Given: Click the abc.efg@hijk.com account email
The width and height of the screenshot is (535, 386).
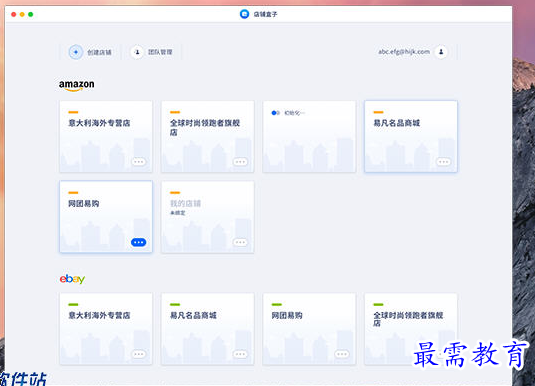Looking at the screenshot, I should (x=404, y=52).
